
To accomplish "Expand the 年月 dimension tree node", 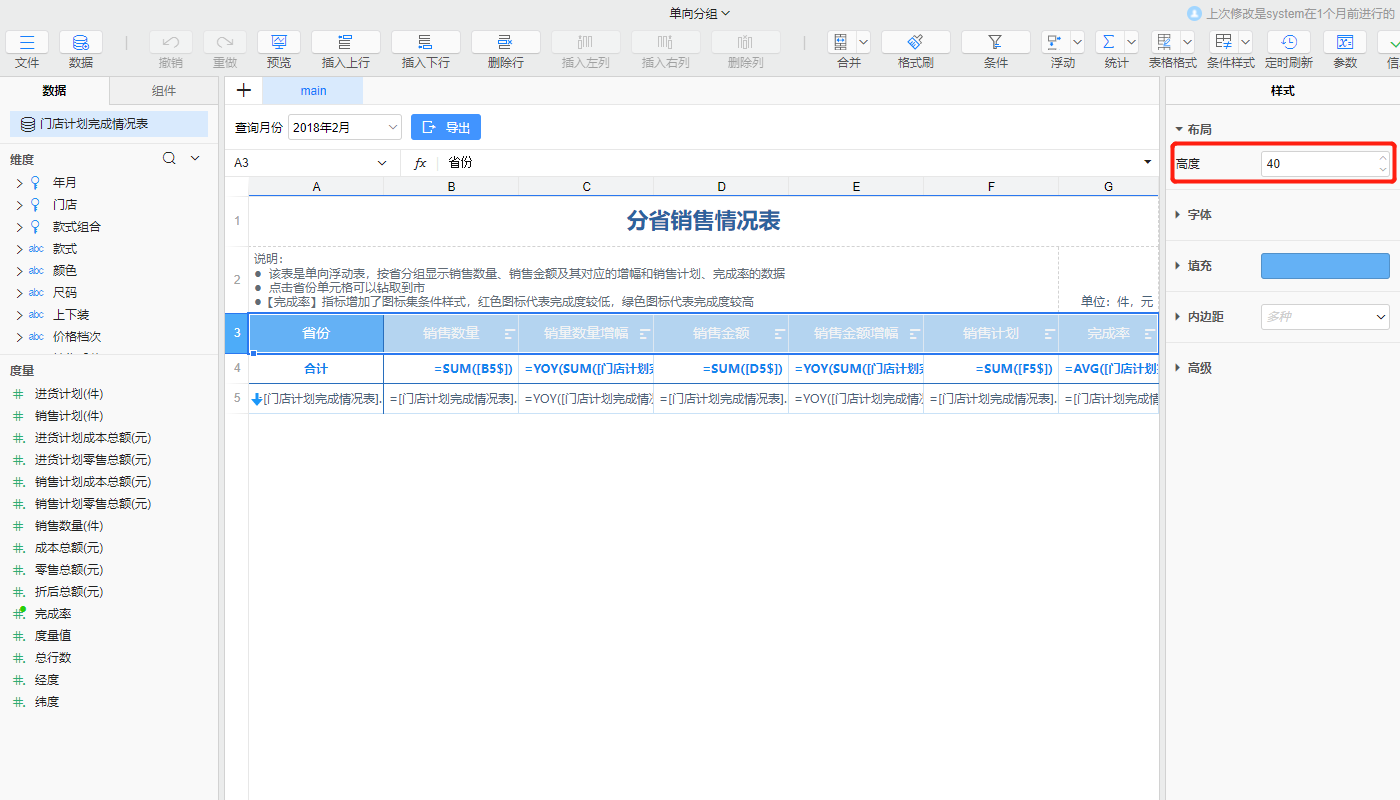I will coord(19,183).
